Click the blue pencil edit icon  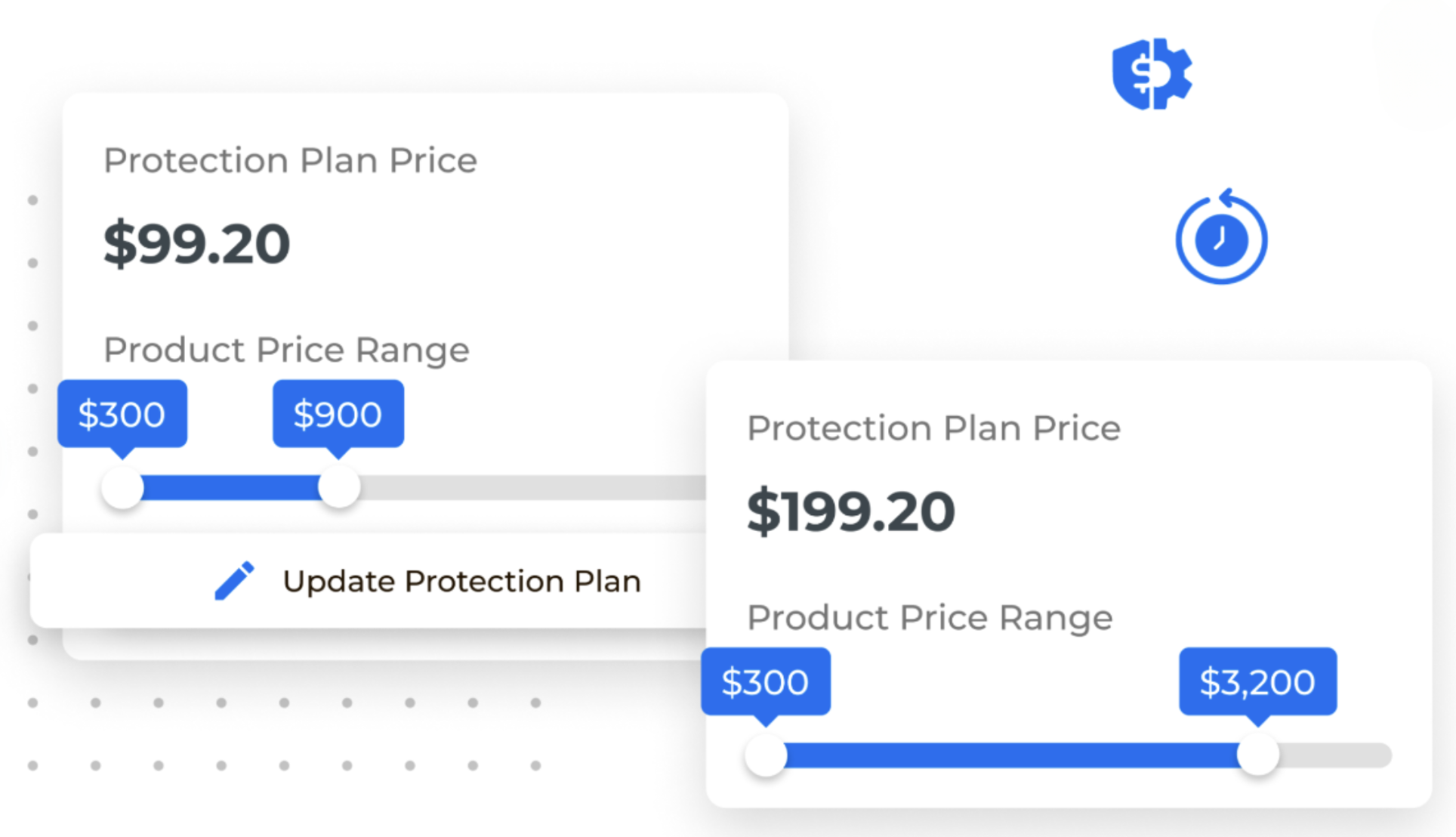(234, 581)
